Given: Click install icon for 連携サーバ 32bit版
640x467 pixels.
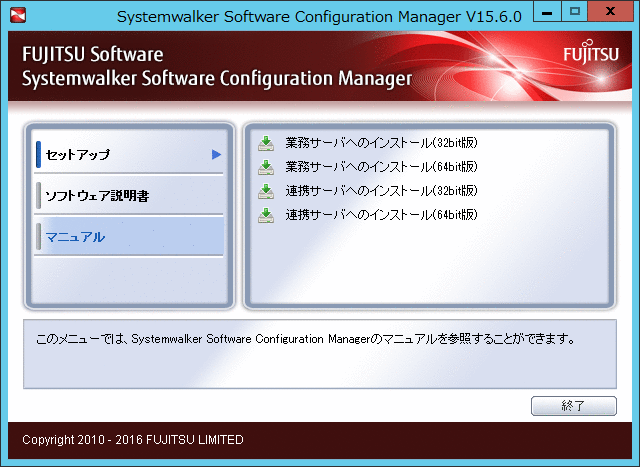Looking at the screenshot, I should 266,191.
